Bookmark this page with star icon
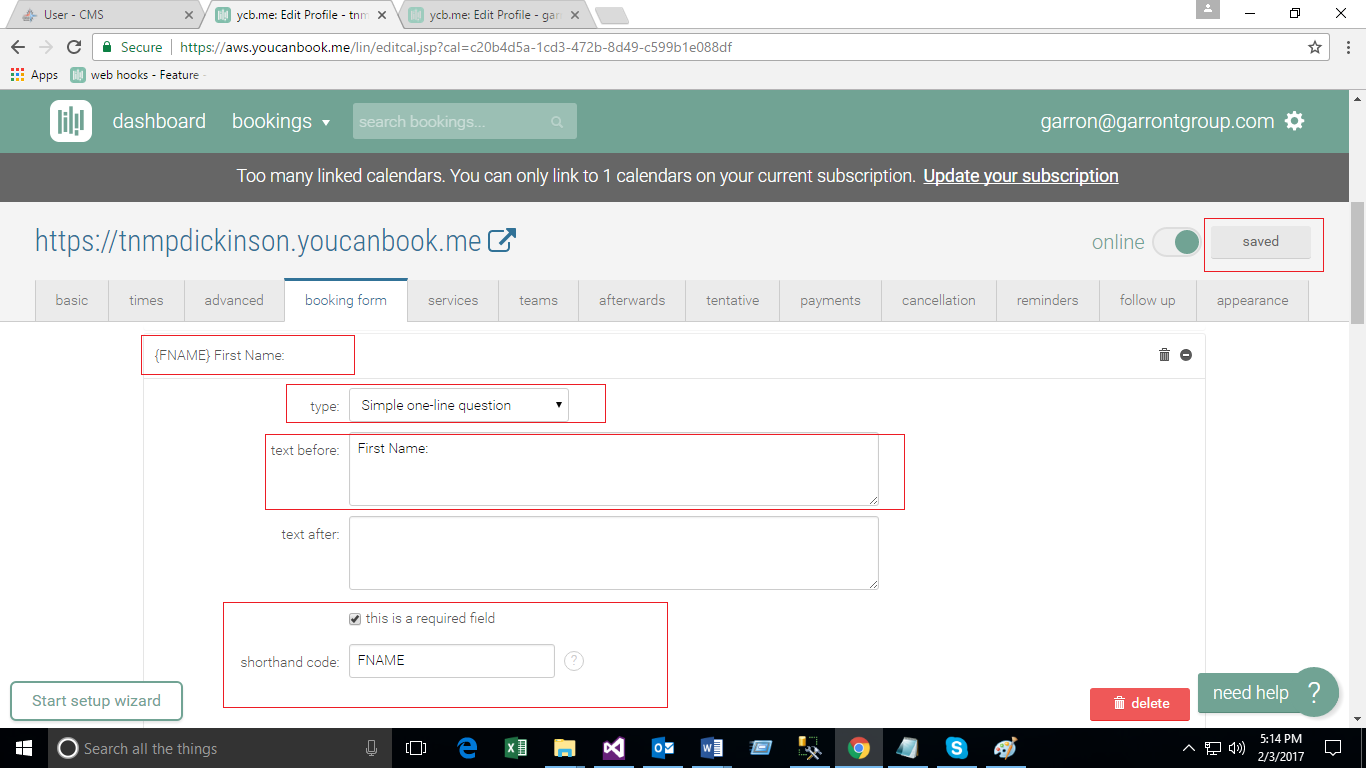The width and height of the screenshot is (1366, 768). (1315, 47)
